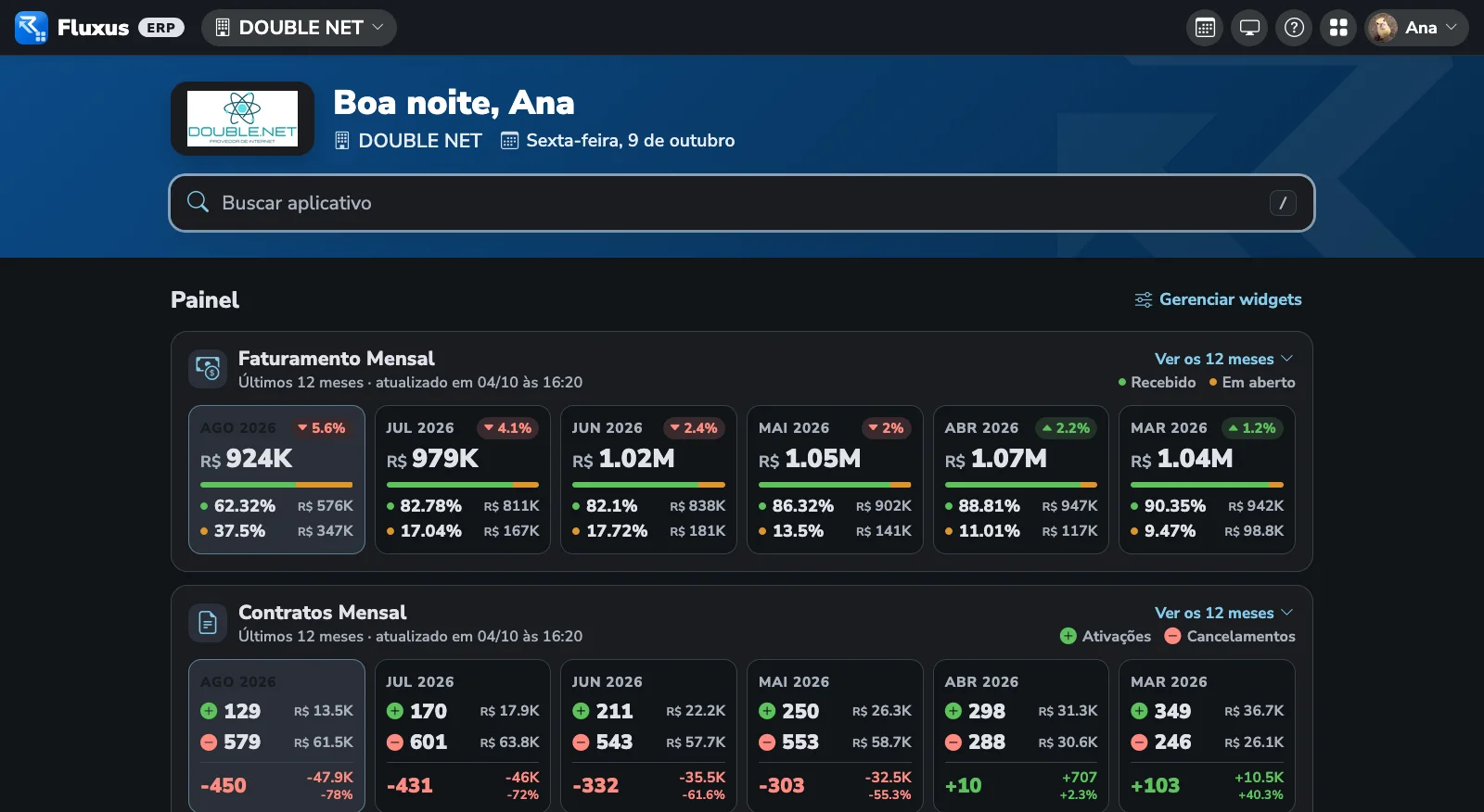The image size is (1484, 812).
Task: Toggle the Em aberto legend item
Action: [x=1252, y=382]
